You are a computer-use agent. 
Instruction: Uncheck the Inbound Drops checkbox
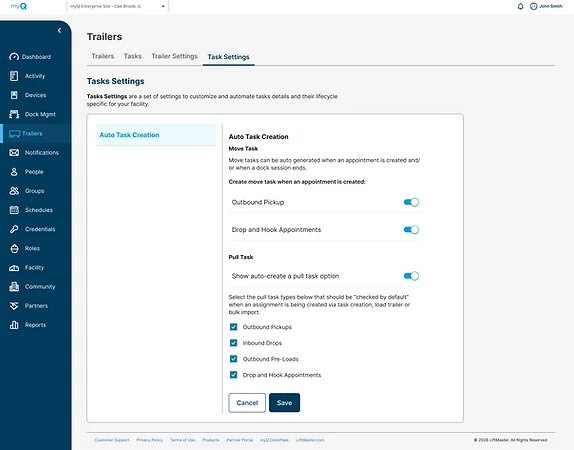(233, 343)
